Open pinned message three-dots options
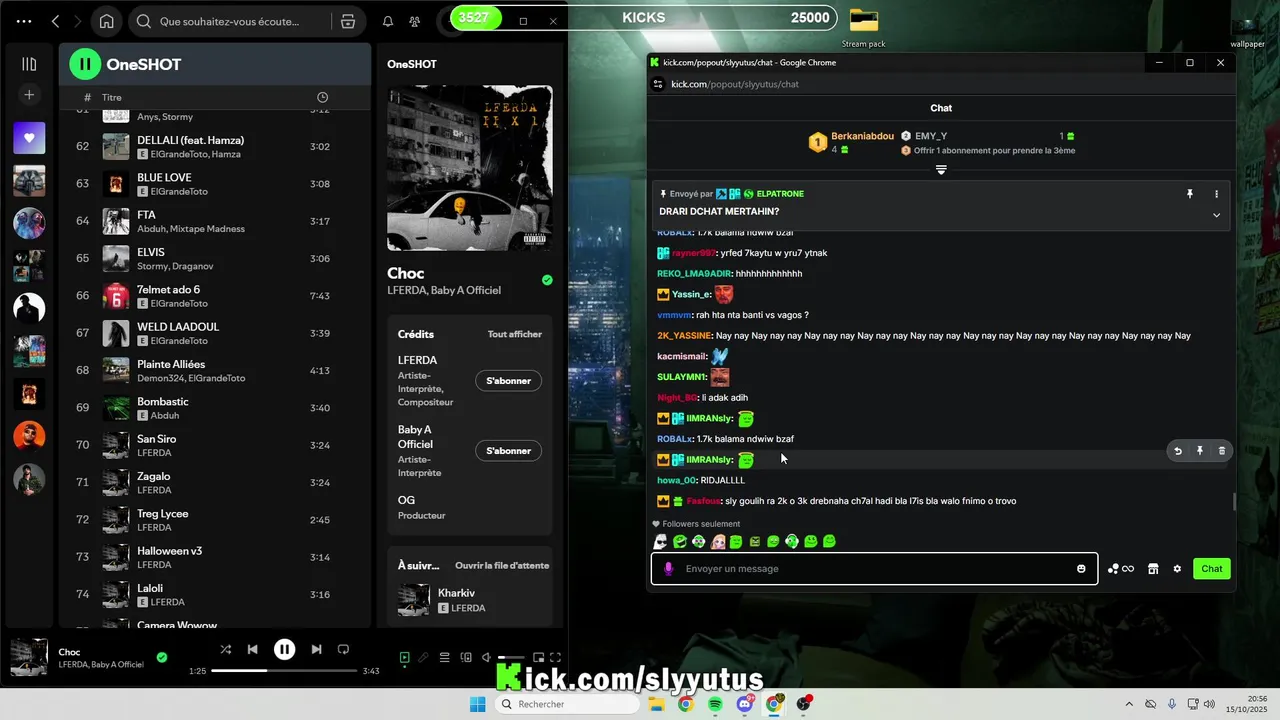This screenshot has height=720, width=1280. 1217,194
